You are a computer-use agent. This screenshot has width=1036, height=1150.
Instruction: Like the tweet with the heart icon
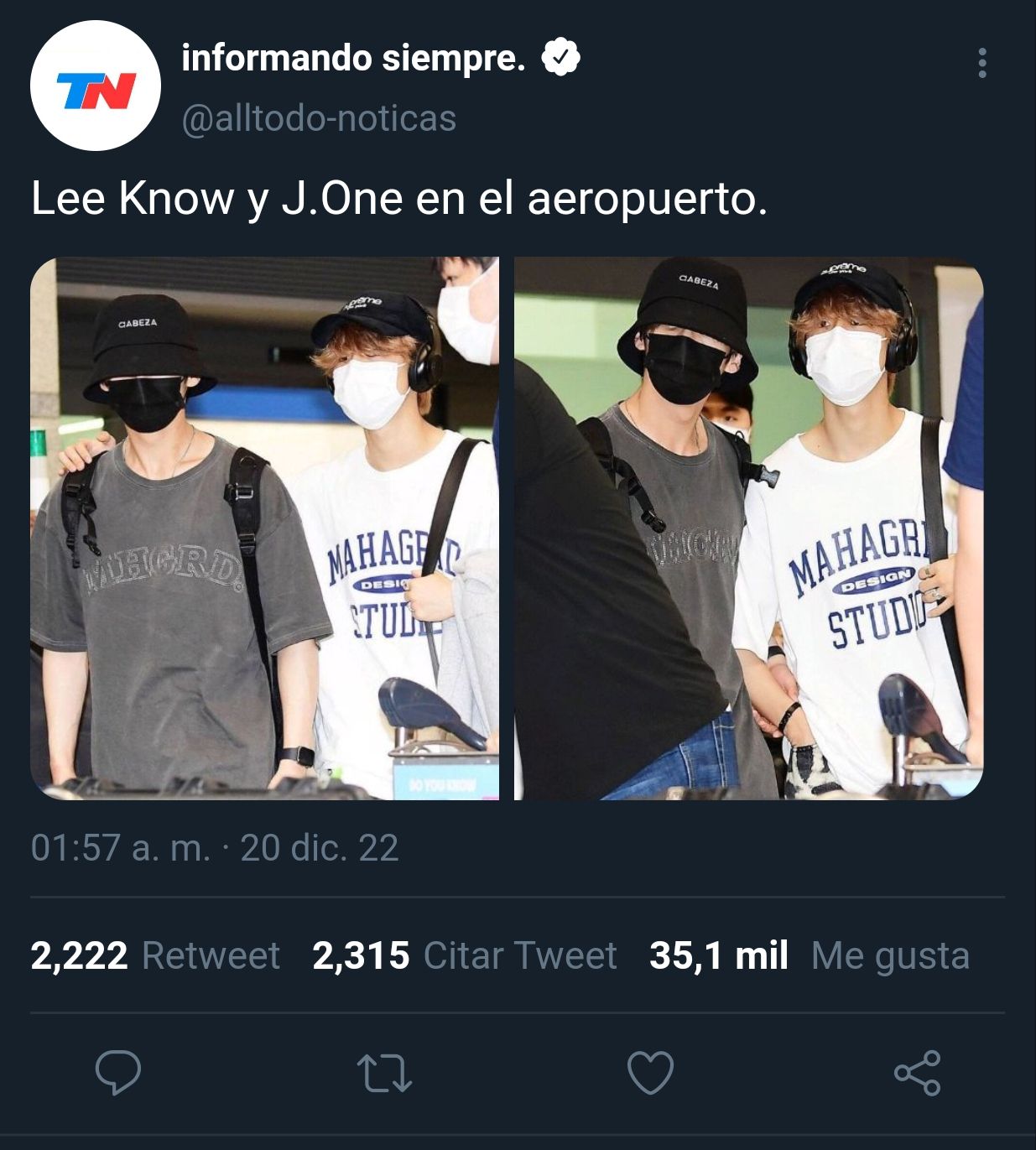coord(651,1072)
